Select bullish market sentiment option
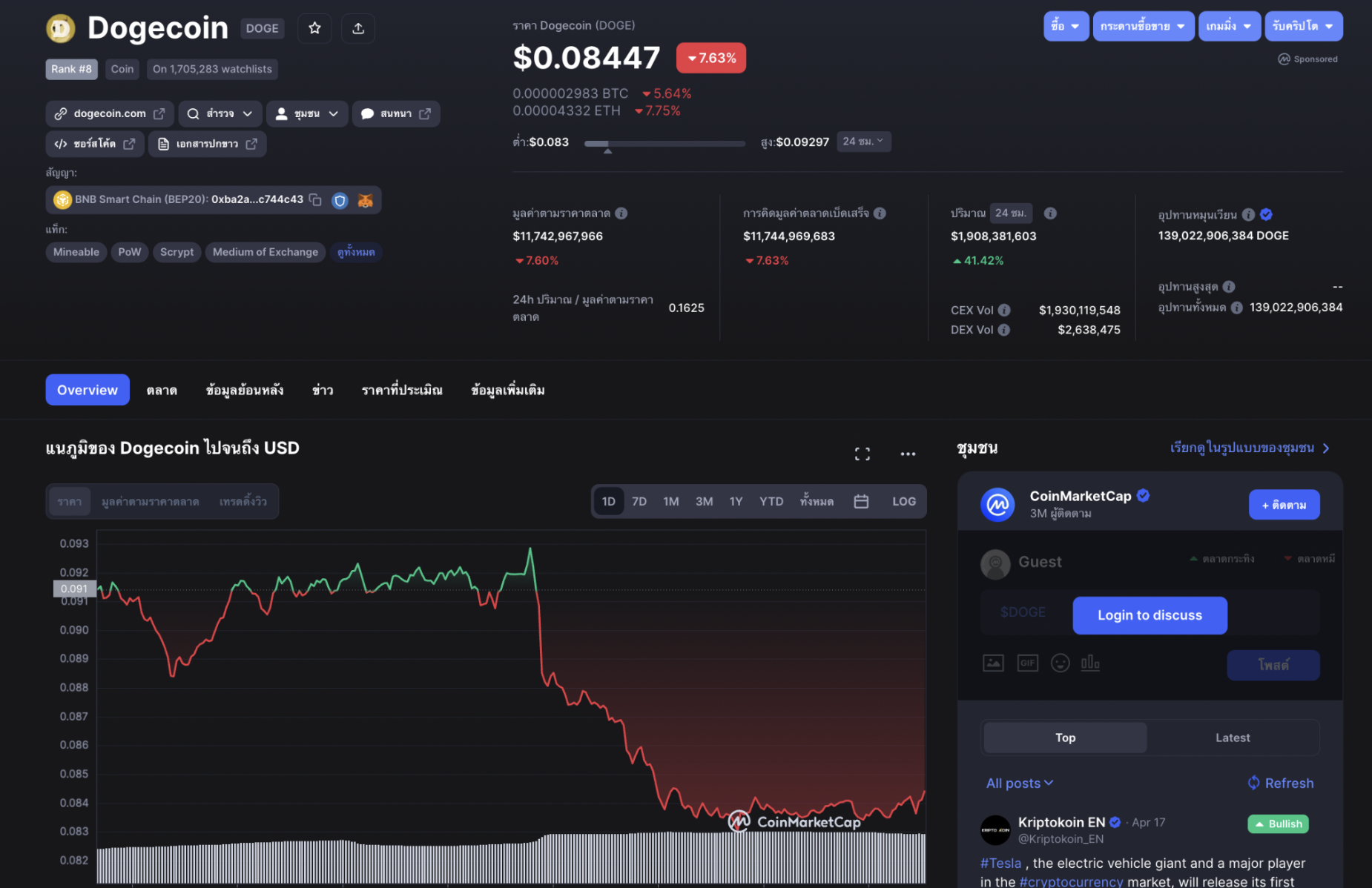This screenshot has height=888, width=1372. tap(1222, 559)
